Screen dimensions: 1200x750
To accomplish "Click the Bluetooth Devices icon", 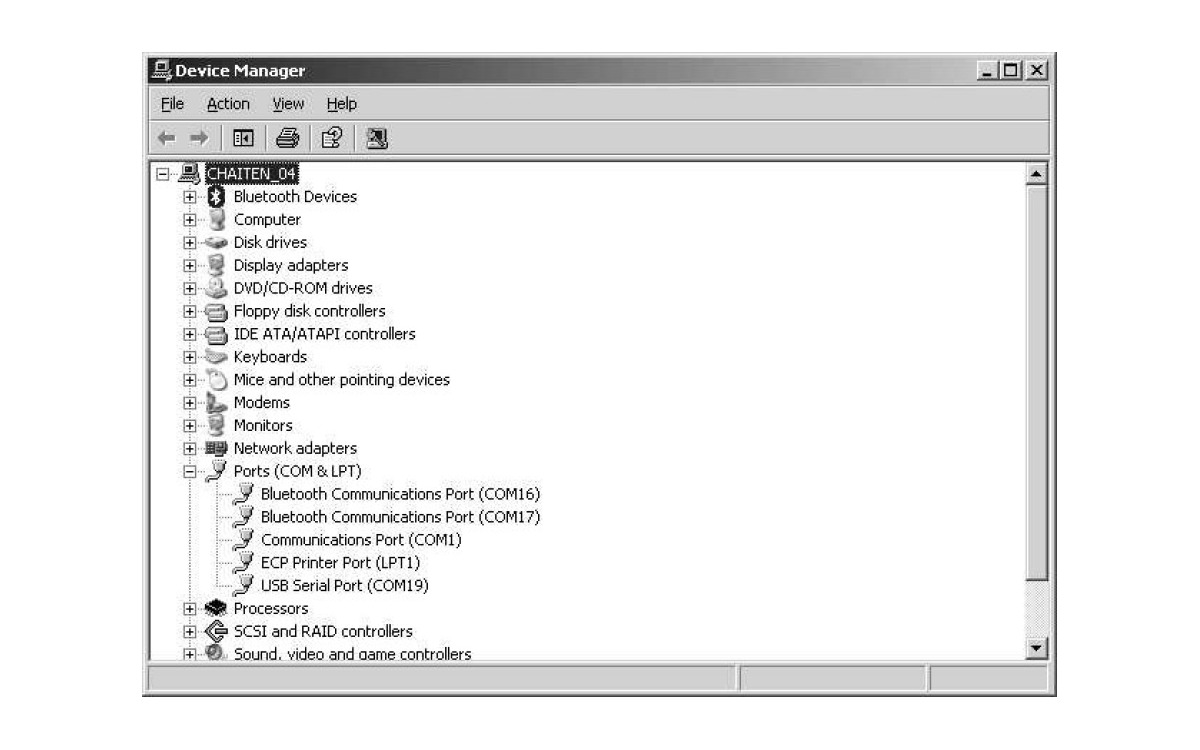I will click(x=216, y=197).
